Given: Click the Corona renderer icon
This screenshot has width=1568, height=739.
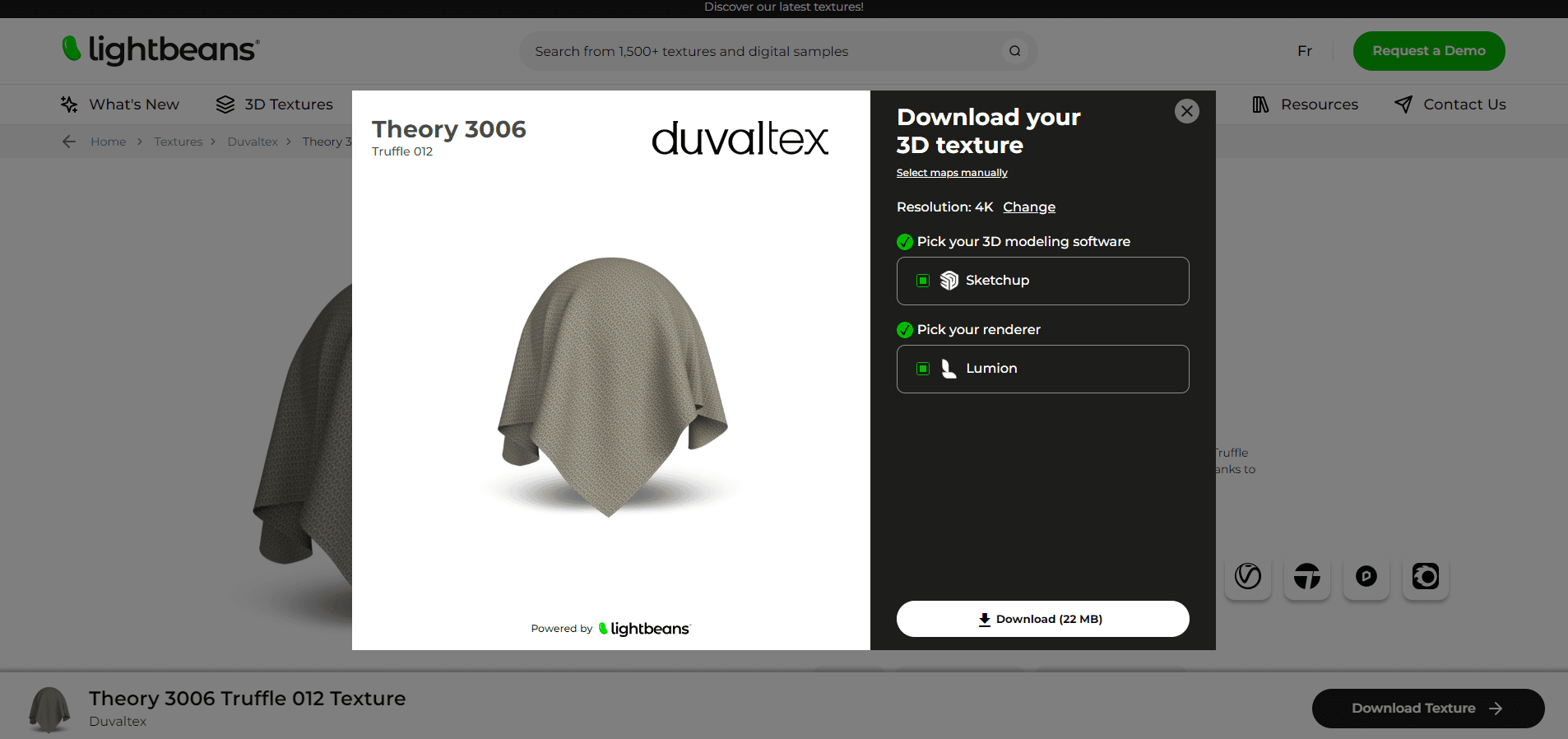Looking at the screenshot, I should pos(1426,576).
